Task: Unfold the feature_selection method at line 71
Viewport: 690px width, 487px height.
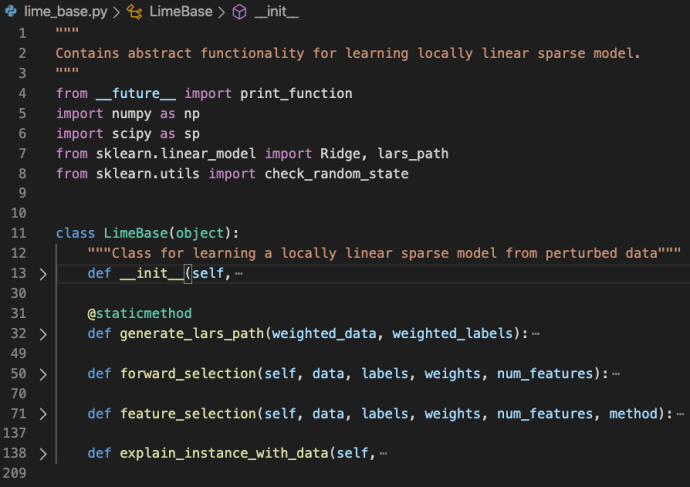Action: pyautogui.click(x=42, y=414)
